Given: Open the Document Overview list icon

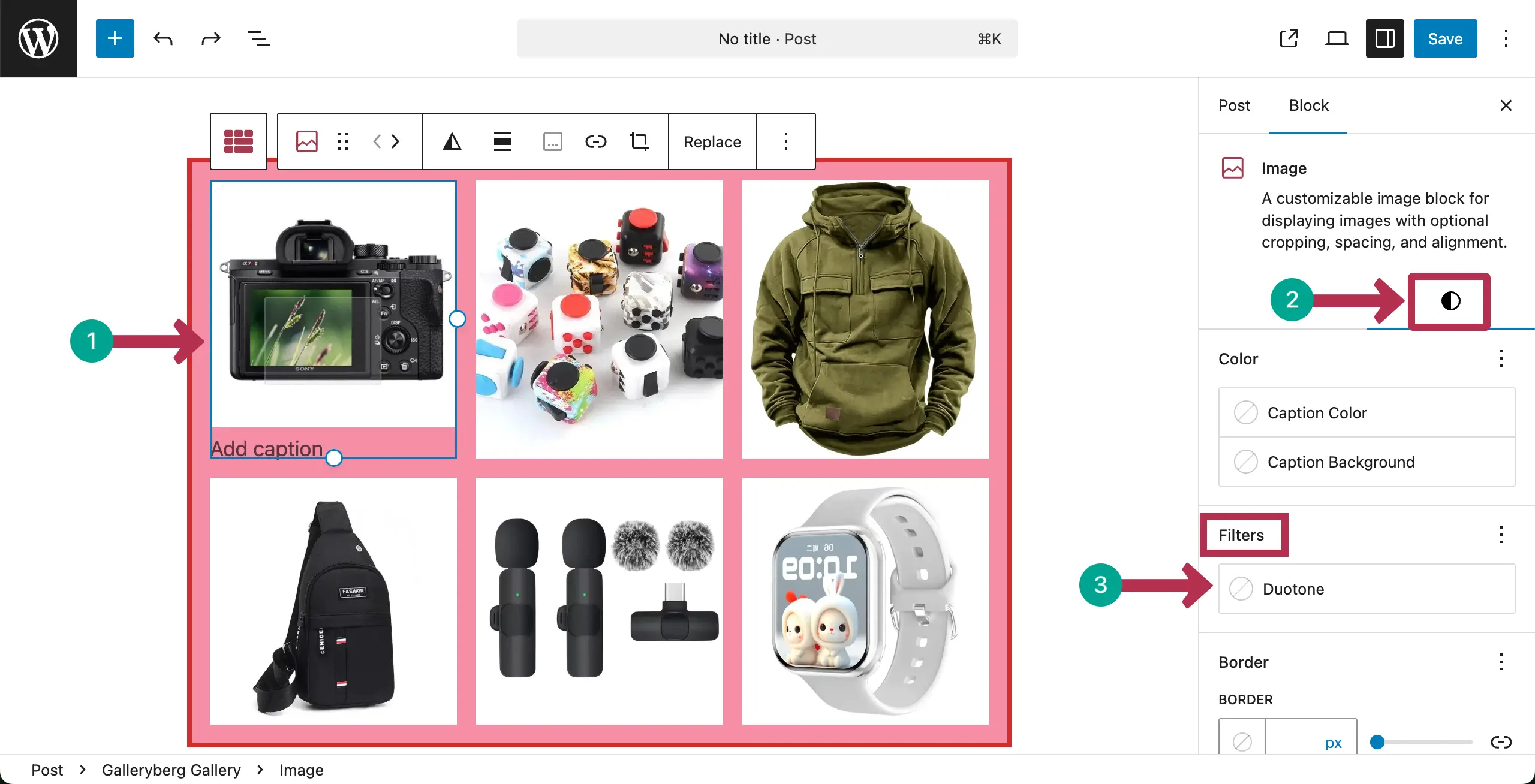Looking at the screenshot, I should coord(258,38).
